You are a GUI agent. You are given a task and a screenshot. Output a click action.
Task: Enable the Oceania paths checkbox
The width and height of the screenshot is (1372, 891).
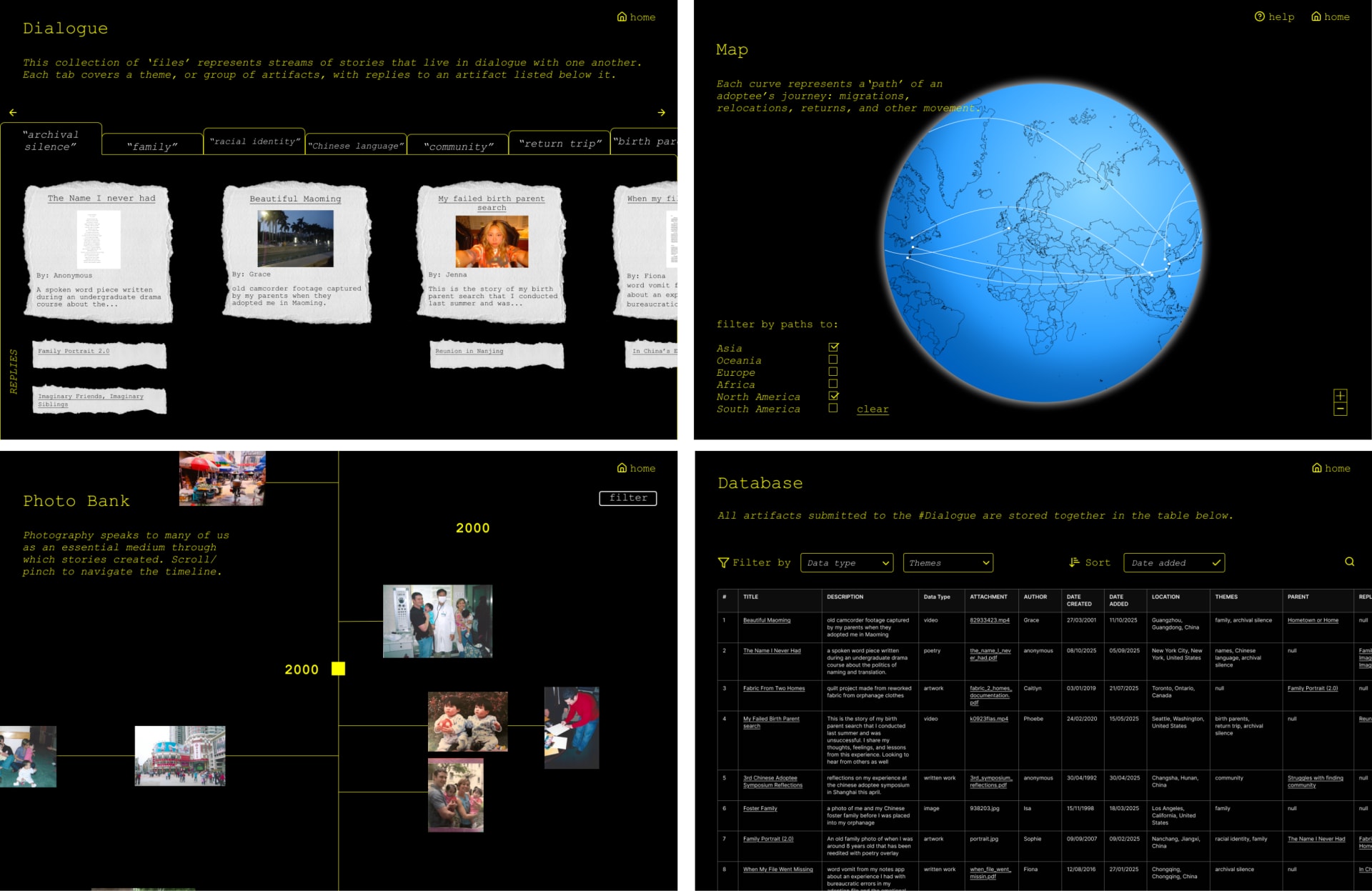pyautogui.click(x=832, y=359)
